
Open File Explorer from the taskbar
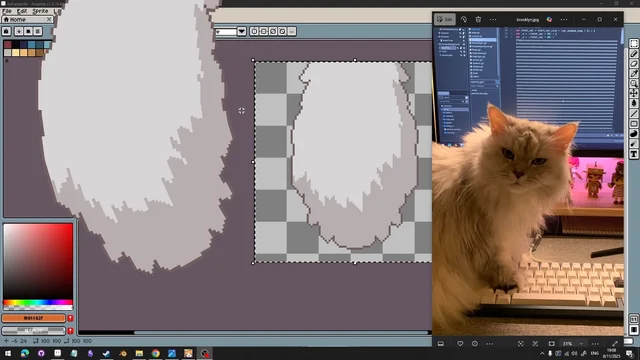(x=139, y=353)
